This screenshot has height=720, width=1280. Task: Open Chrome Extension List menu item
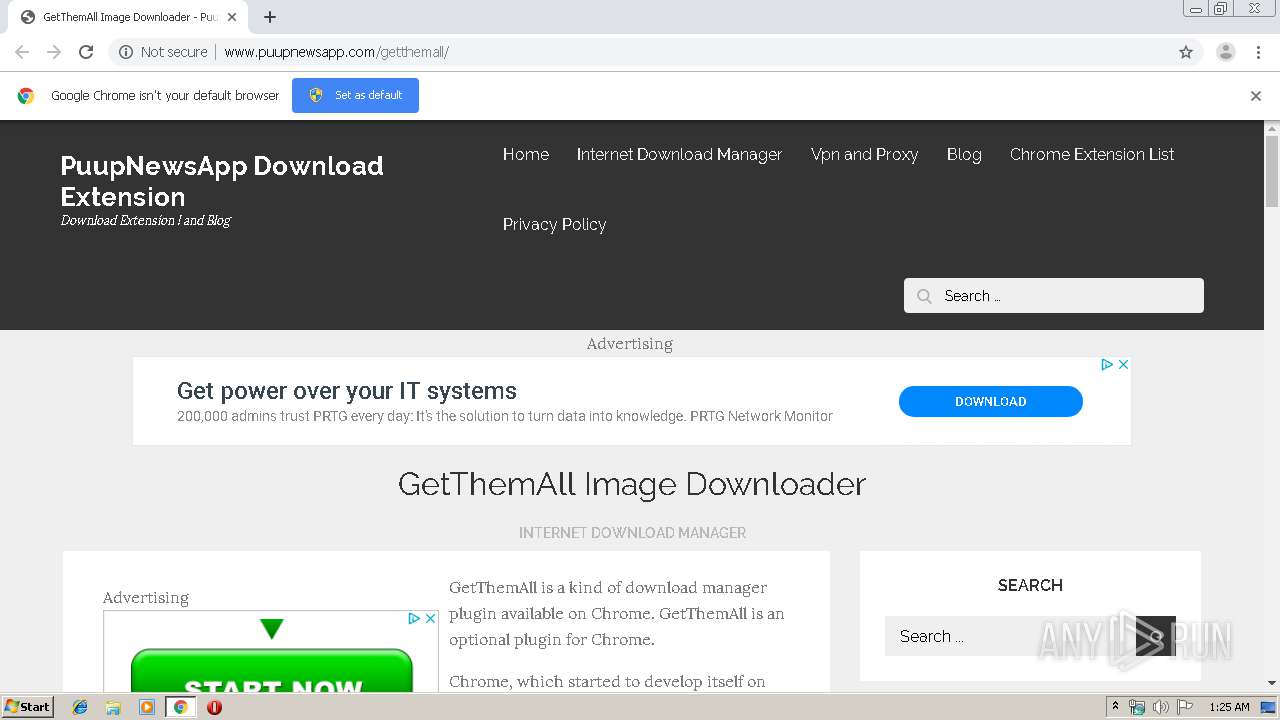(1092, 154)
